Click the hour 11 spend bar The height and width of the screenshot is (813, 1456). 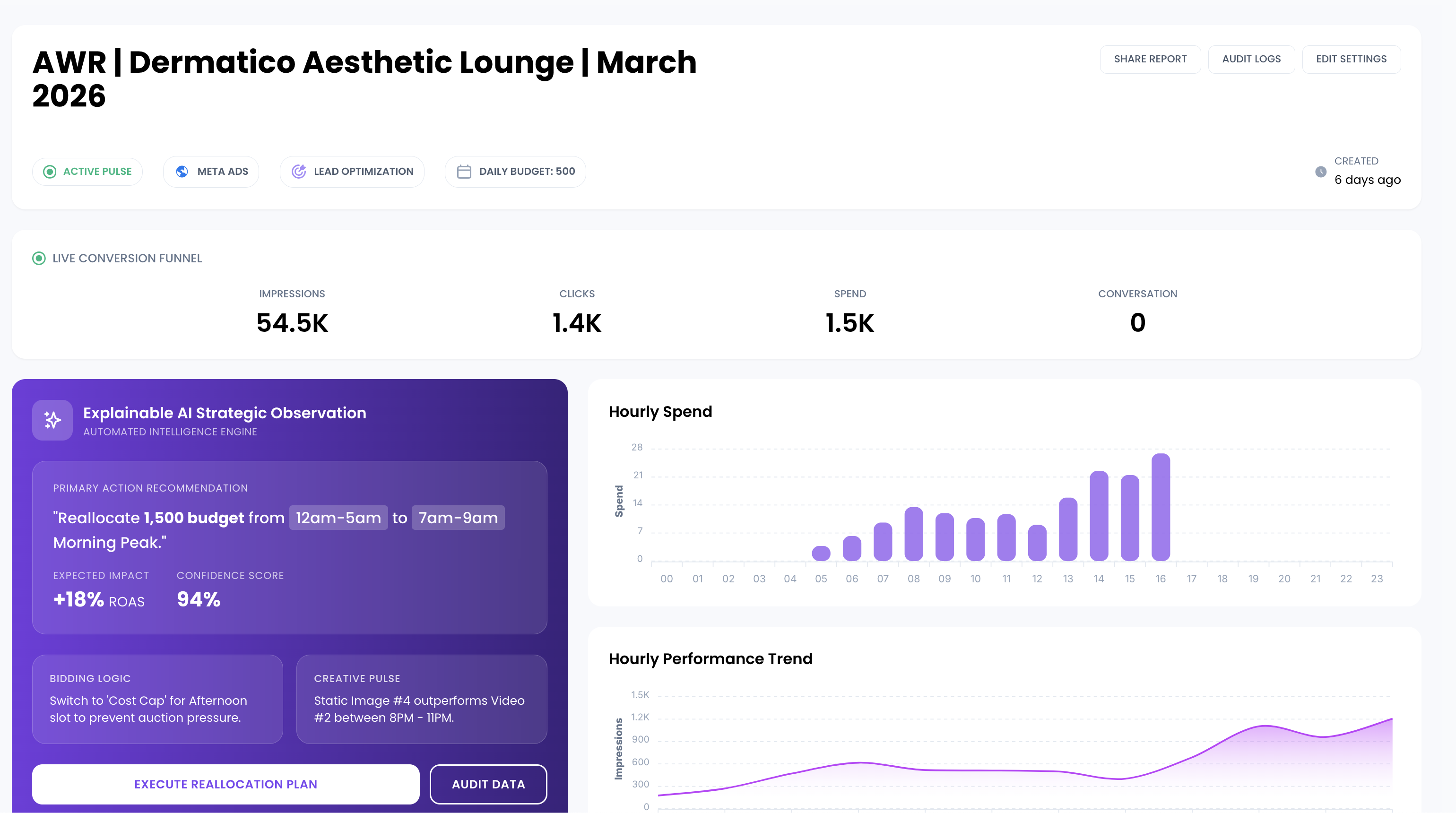(x=1006, y=537)
